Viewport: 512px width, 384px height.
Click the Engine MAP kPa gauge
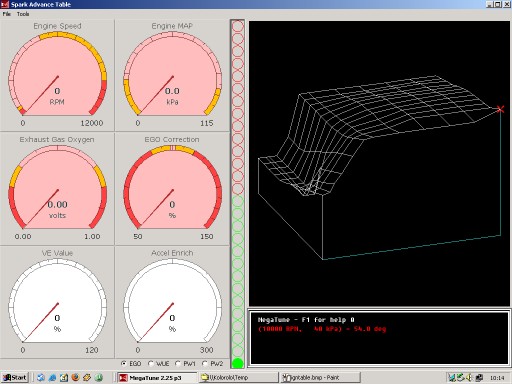tap(172, 75)
